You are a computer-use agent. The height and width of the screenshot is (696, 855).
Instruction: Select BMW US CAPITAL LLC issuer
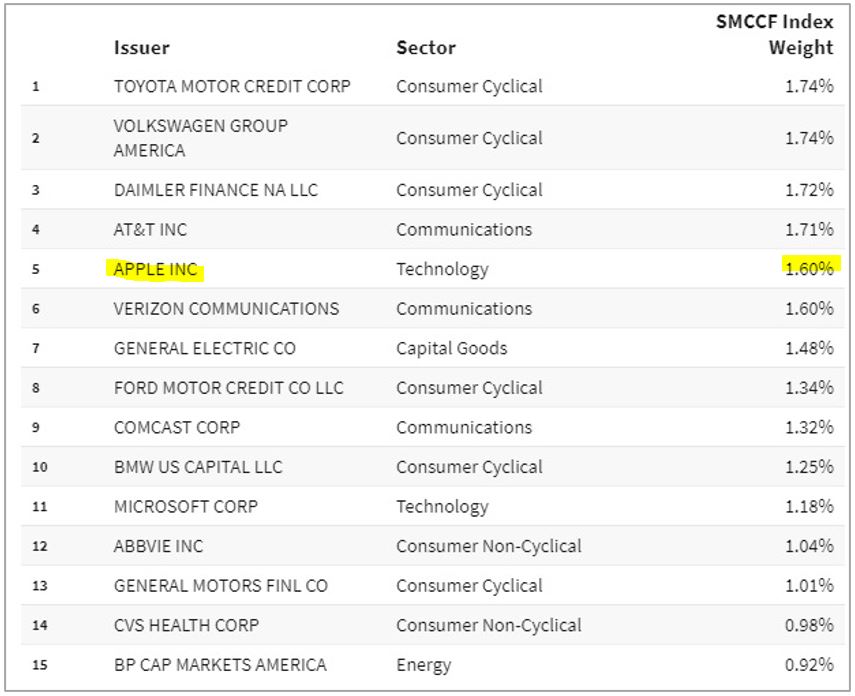coord(198,467)
